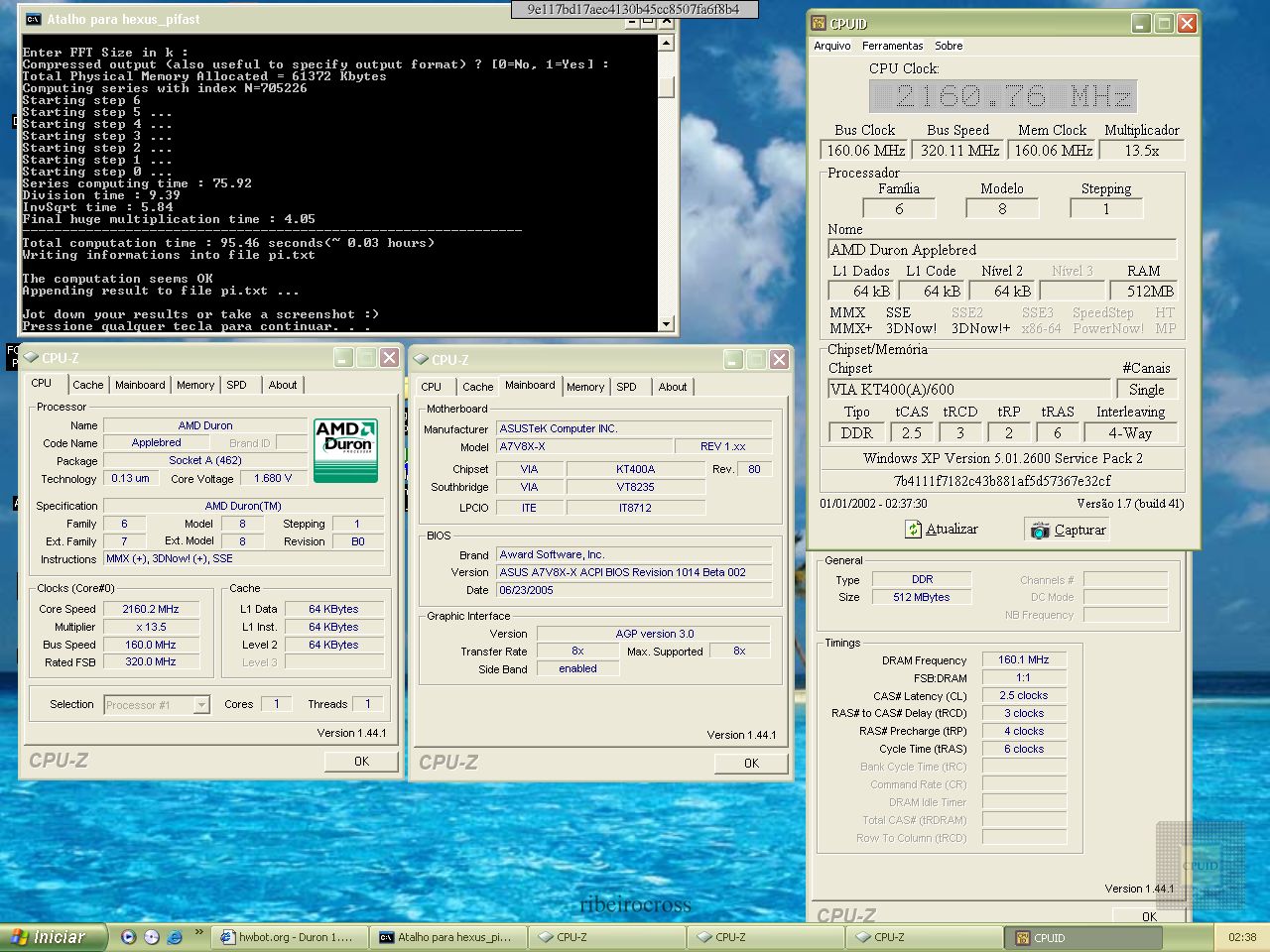Open the Cache tab in the CPU-Z processor window
Image resolution: width=1270 pixels, height=952 pixels.
(87, 385)
